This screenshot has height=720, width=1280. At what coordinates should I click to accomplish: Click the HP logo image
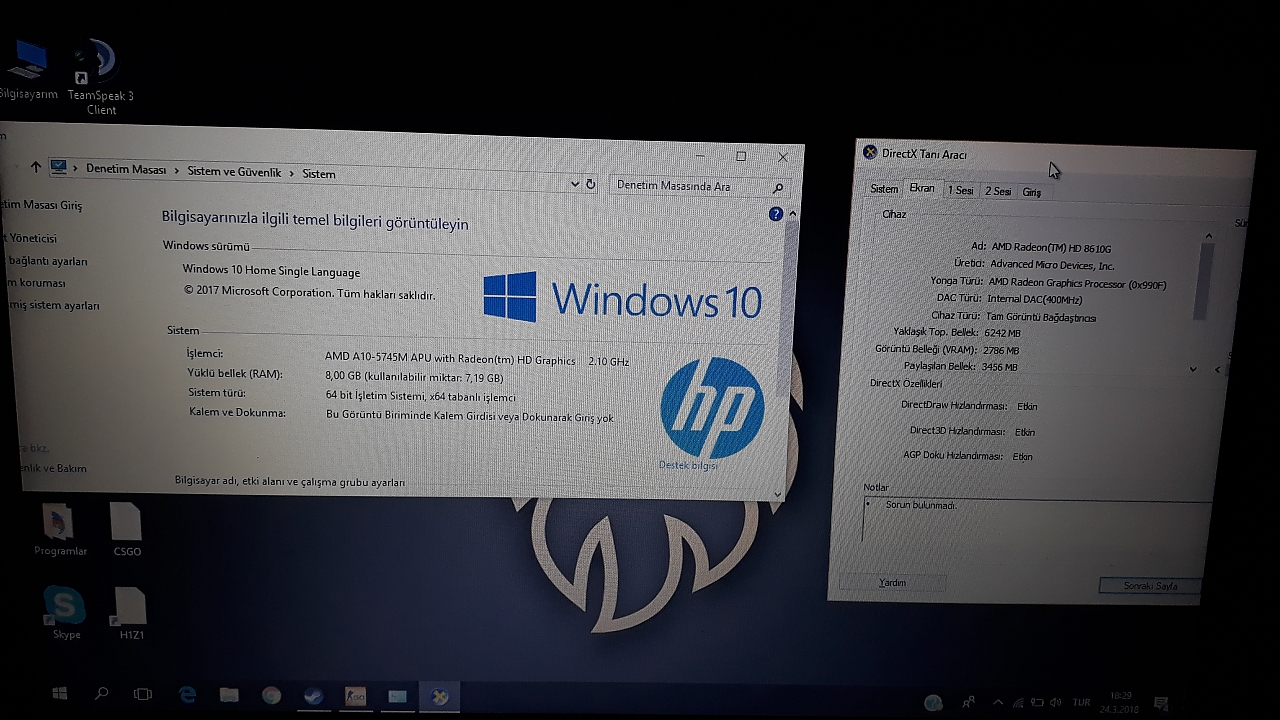[712, 408]
